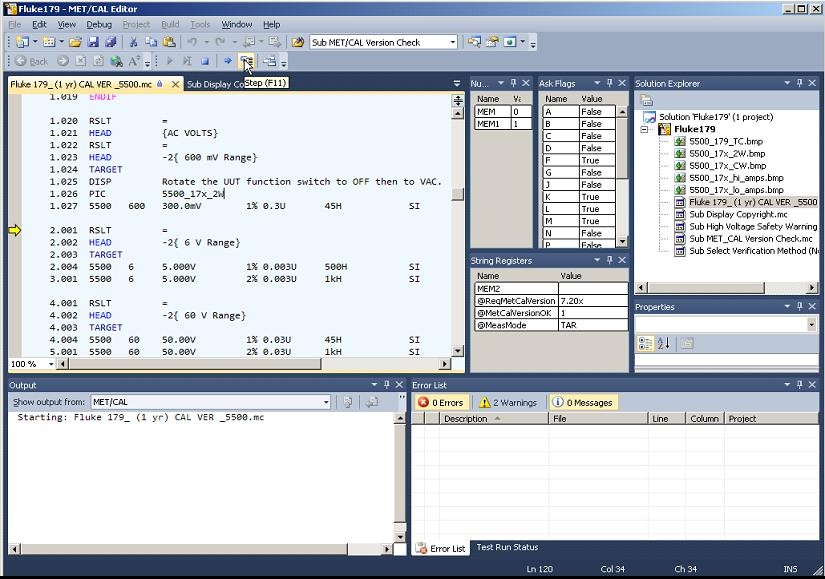Open the Properties object selector dropdown
Image resolution: width=825 pixels, height=579 pixels.
coord(811,325)
